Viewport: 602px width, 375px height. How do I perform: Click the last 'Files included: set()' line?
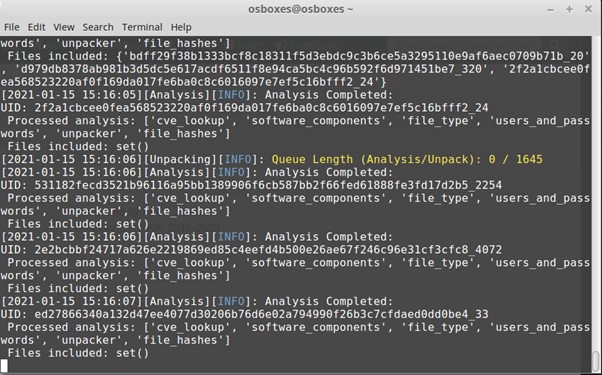[78, 353]
